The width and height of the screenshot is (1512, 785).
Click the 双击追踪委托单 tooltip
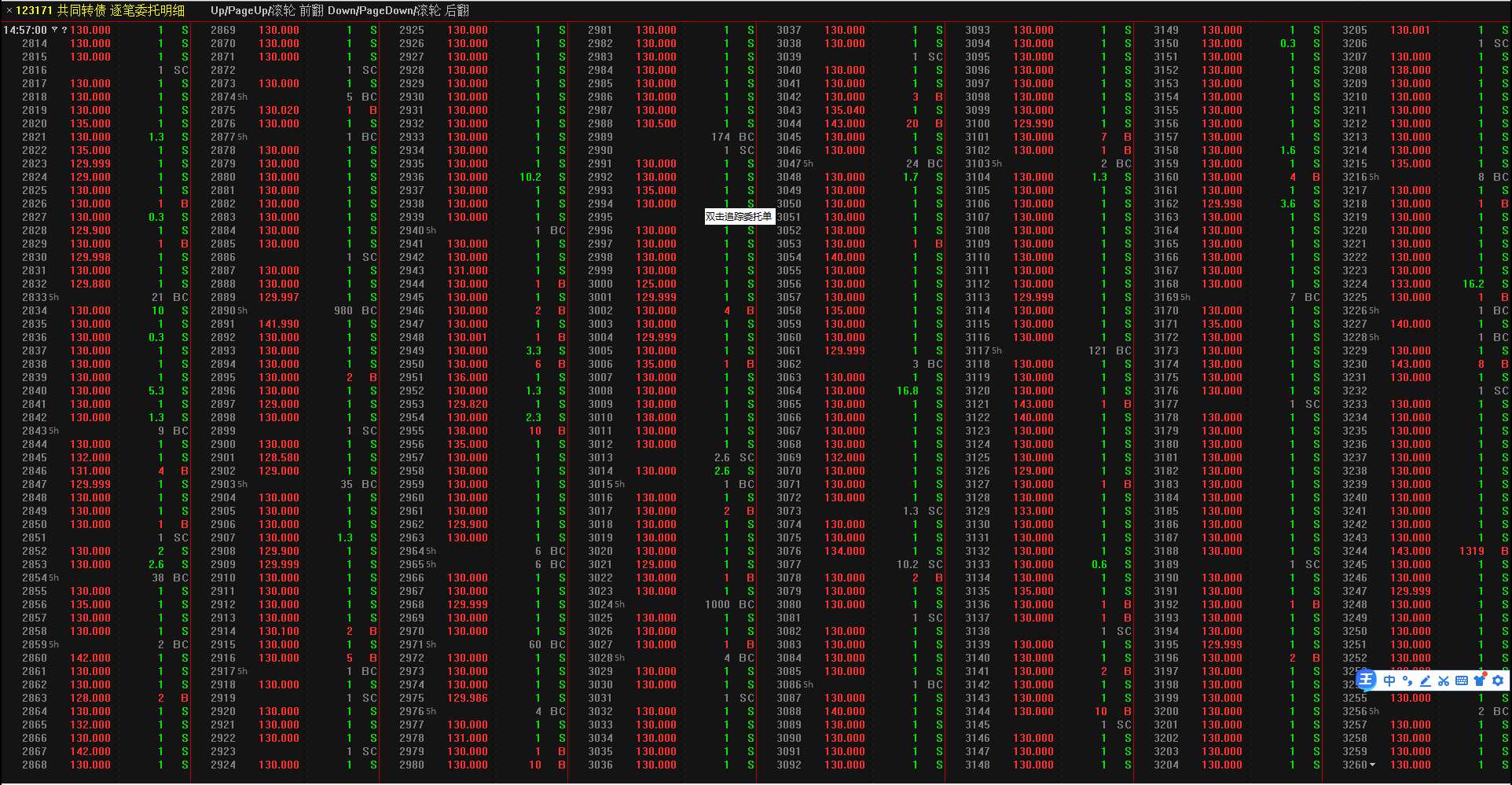pyautogui.click(x=739, y=217)
